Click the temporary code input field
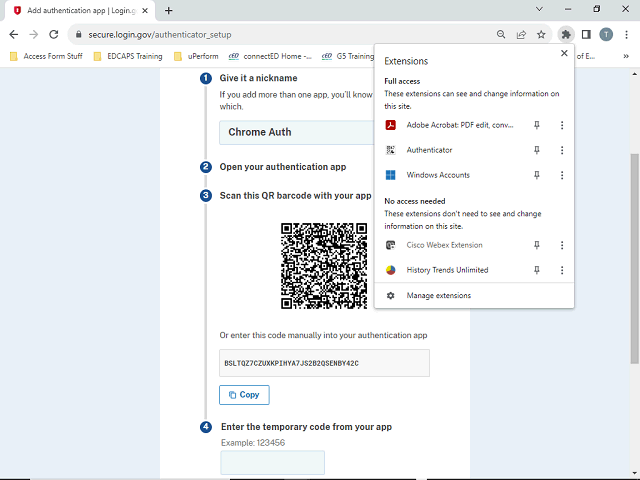Viewport: 640px width, 480px height. 273,462
